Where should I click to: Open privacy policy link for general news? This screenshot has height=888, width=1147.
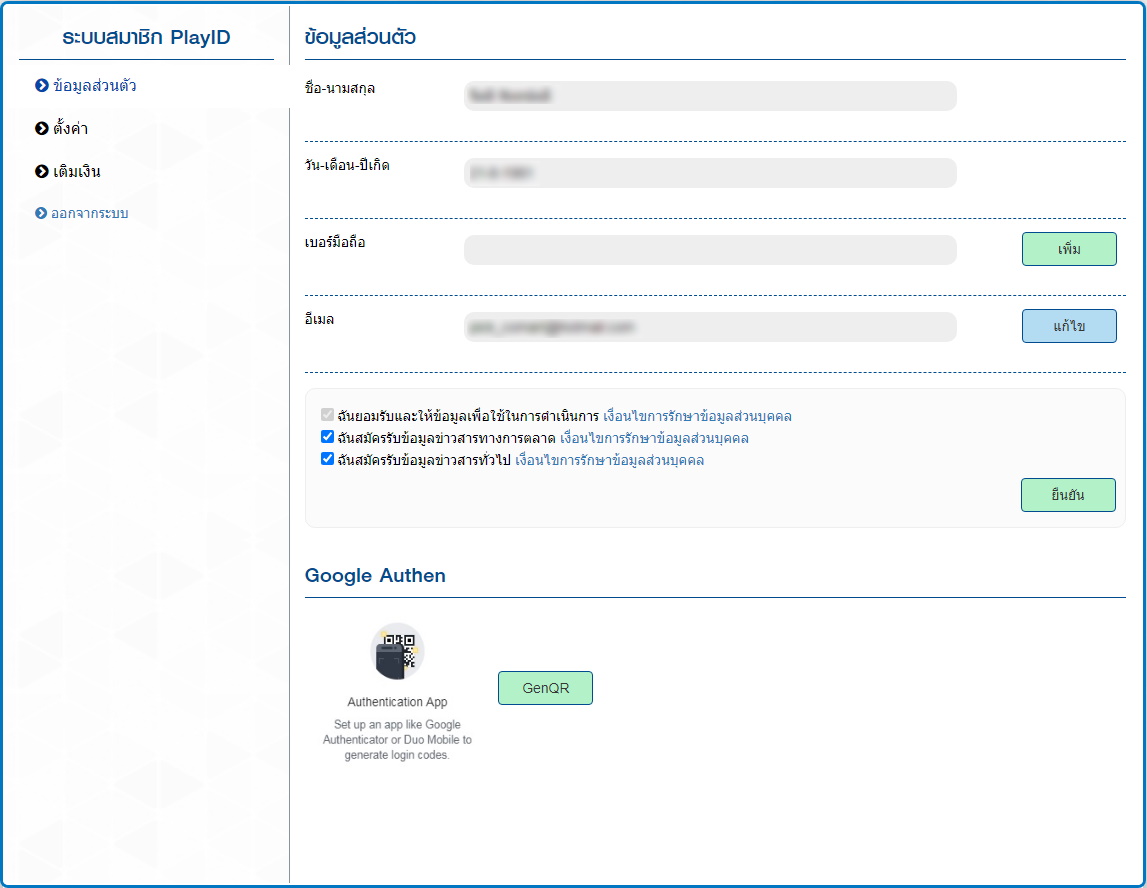point(609,460)
